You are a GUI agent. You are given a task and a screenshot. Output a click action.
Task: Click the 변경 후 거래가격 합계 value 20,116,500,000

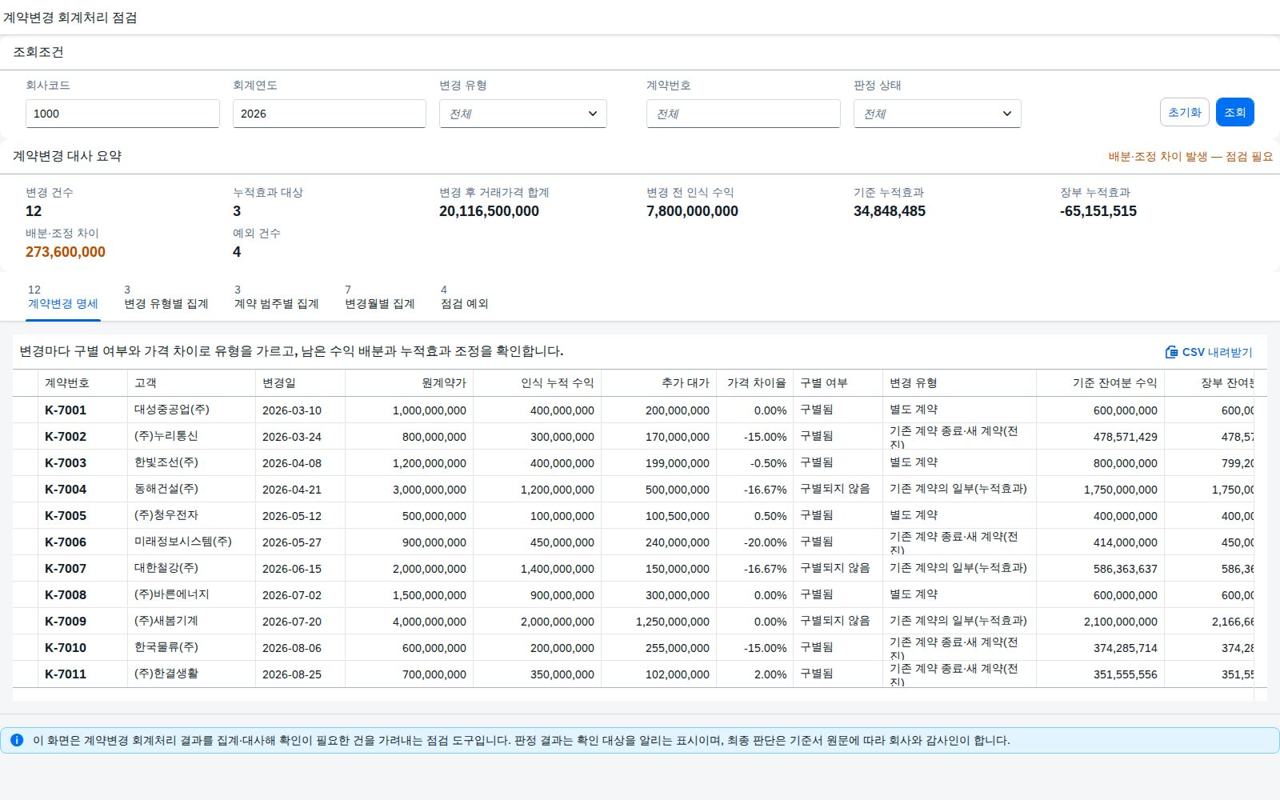[489, 211]
